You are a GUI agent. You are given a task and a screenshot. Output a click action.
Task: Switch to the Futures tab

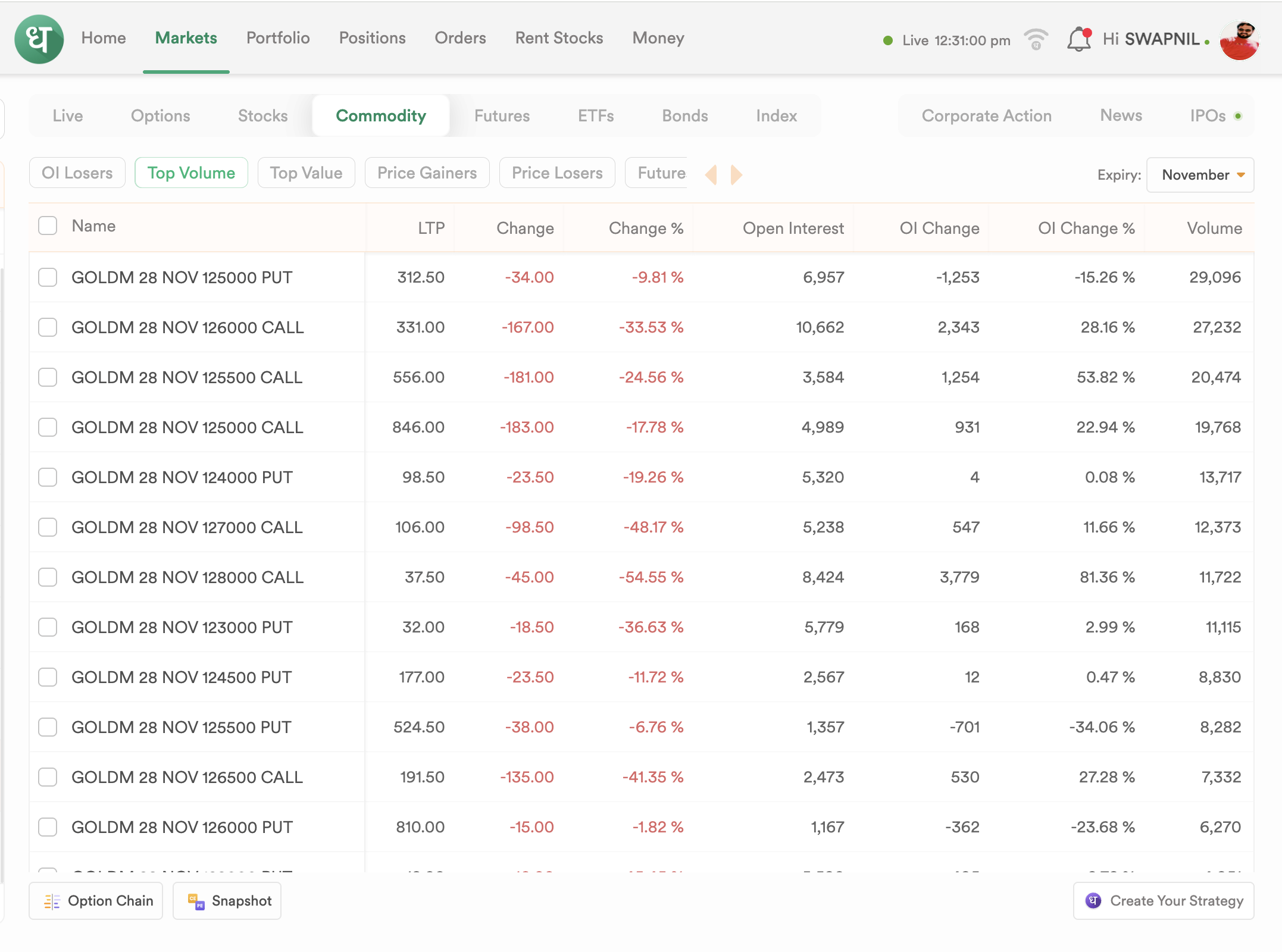(502, 116)
